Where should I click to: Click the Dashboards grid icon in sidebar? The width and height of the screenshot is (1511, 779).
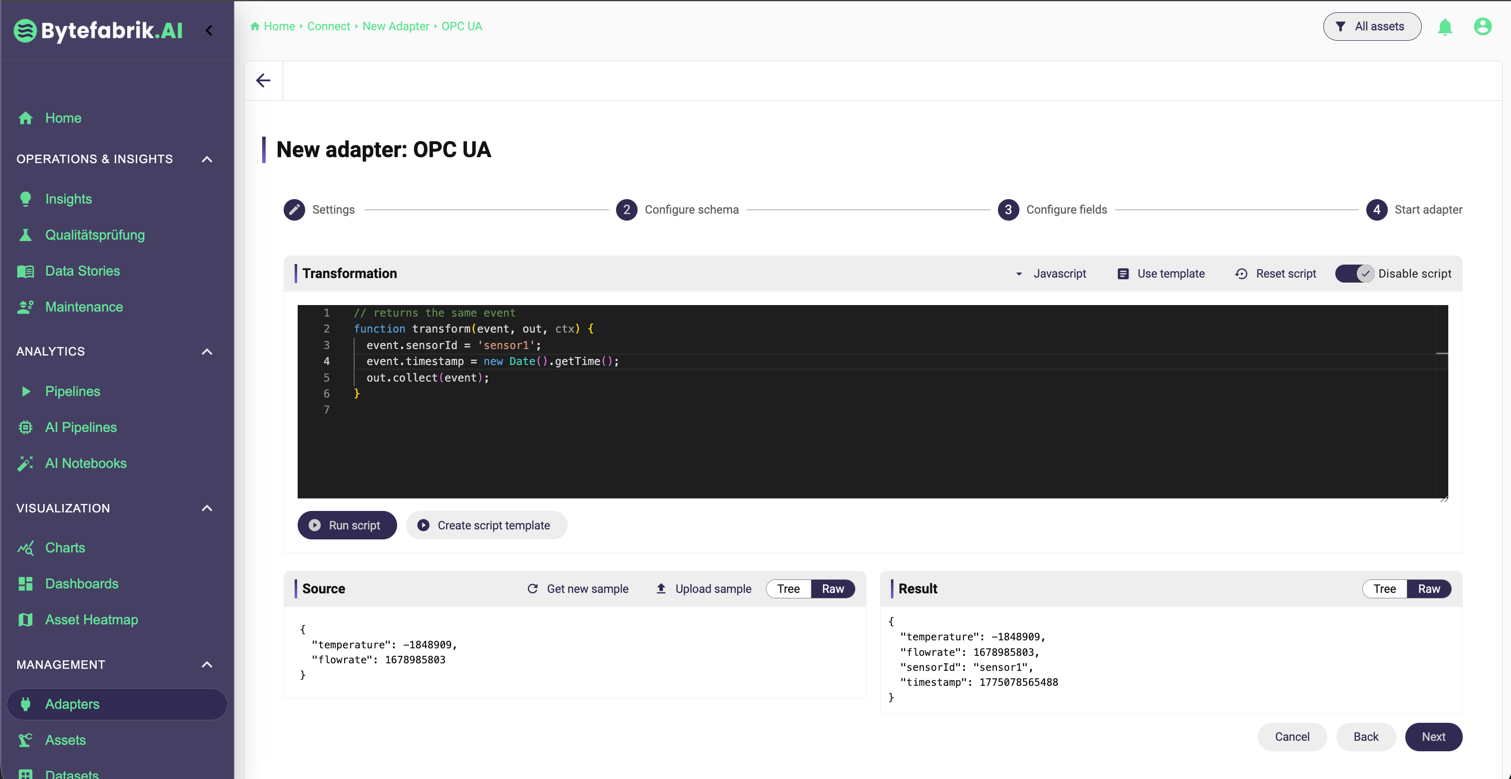point(26,584)
